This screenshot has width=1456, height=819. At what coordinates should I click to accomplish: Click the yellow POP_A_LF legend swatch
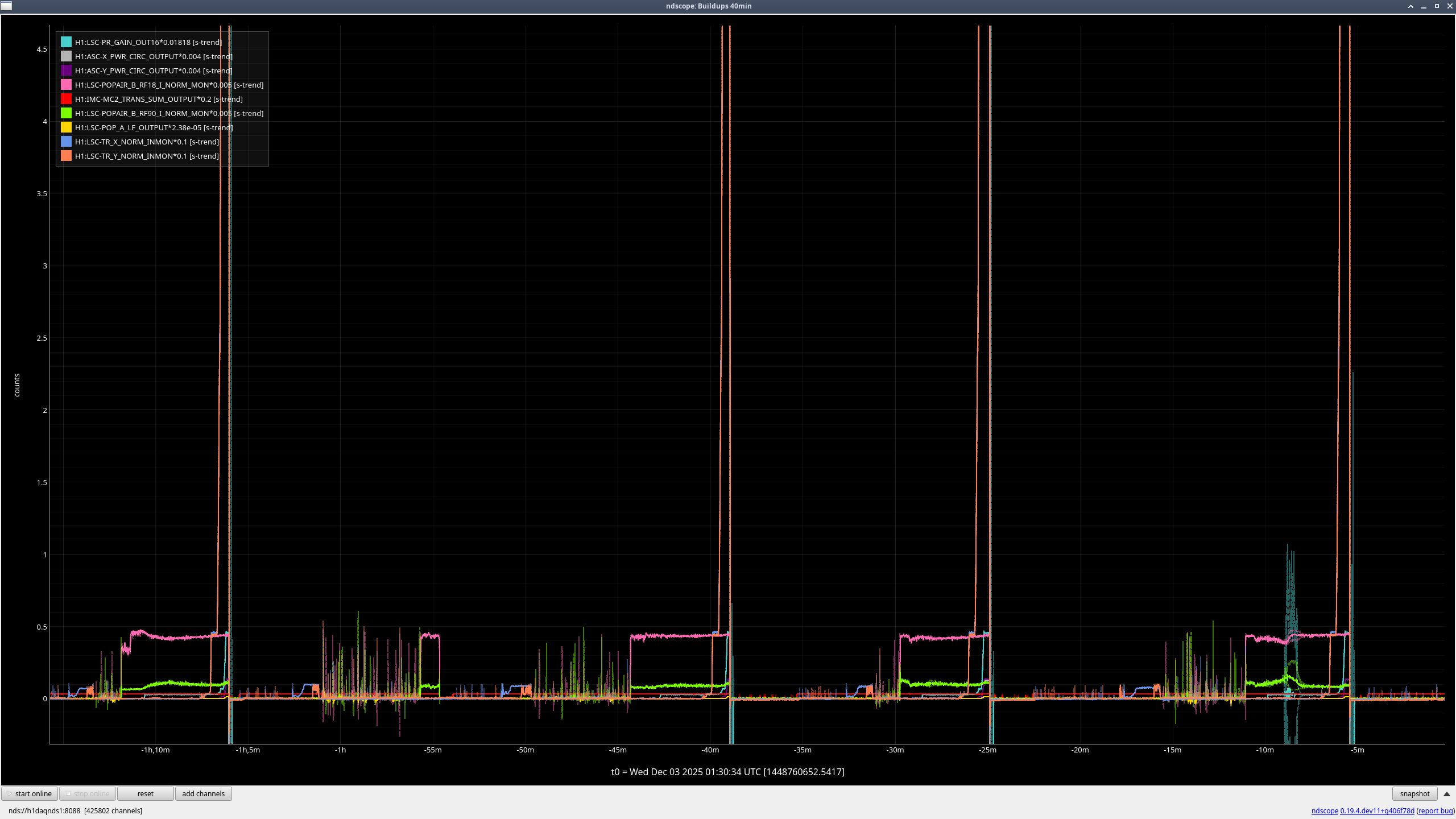coord(66,127)
